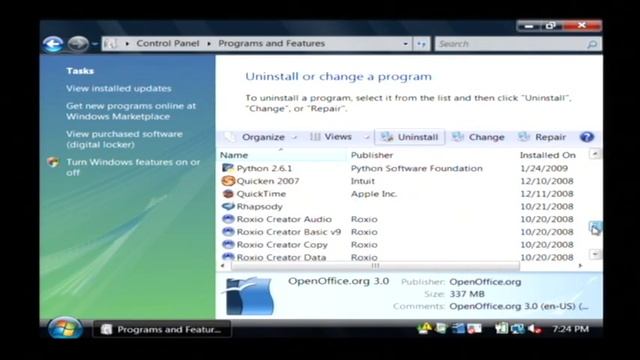Viewport: 640px width, 360px height.
Task: Open the address bar history dropdown
Action: [x=405, y=44]
